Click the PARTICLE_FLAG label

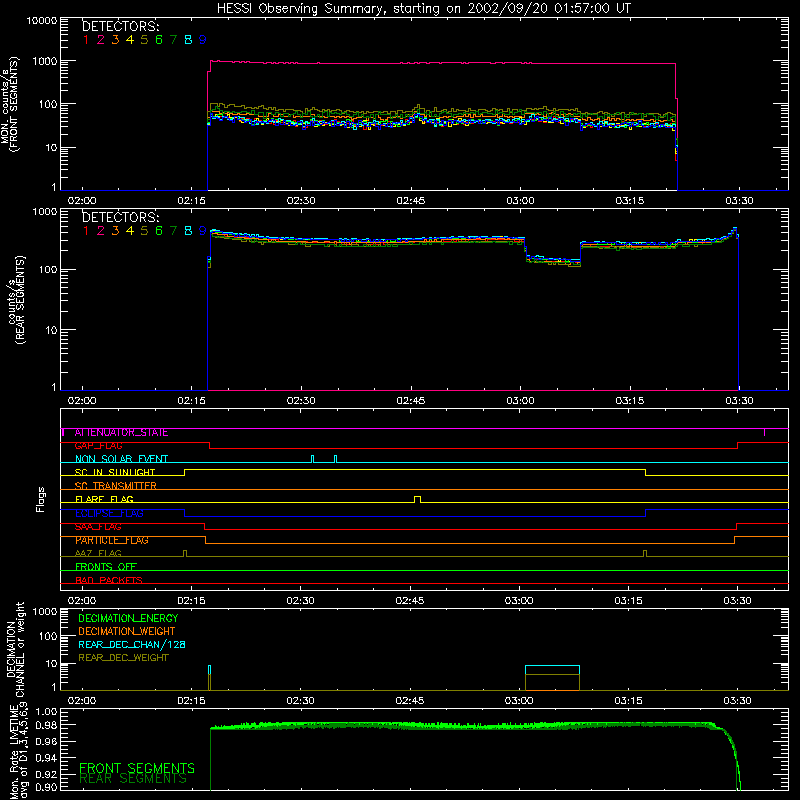point(112,540)
